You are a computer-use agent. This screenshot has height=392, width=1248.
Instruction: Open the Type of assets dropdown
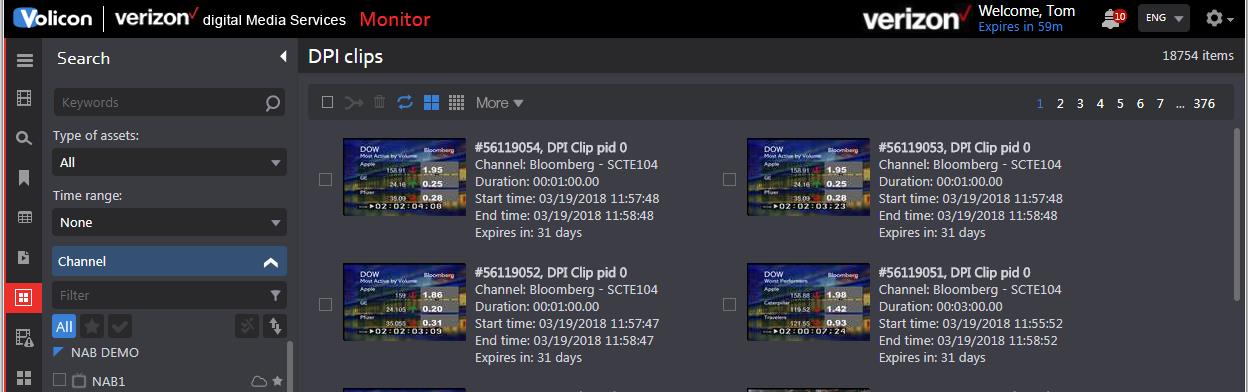(x=169, y=162)
